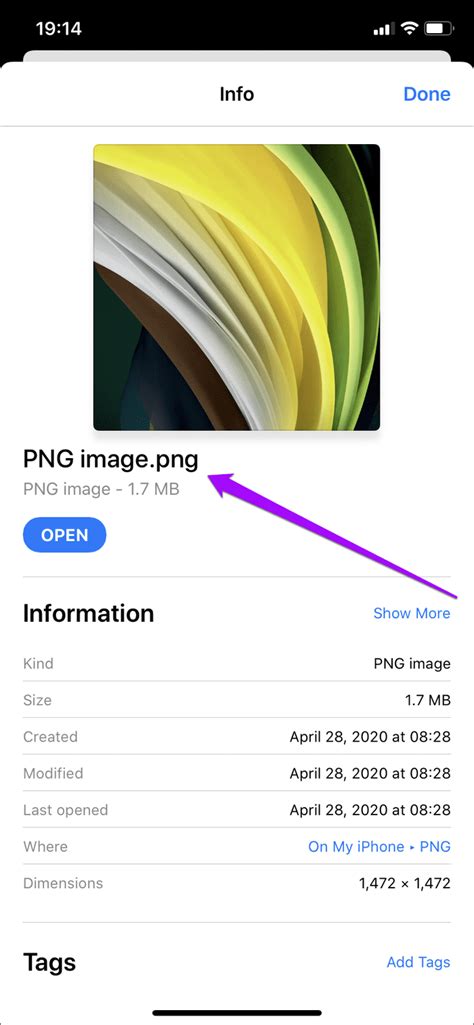Tap the cellular signal bars icon
The height and width of the screenshot is (1025, 474).
384,29
